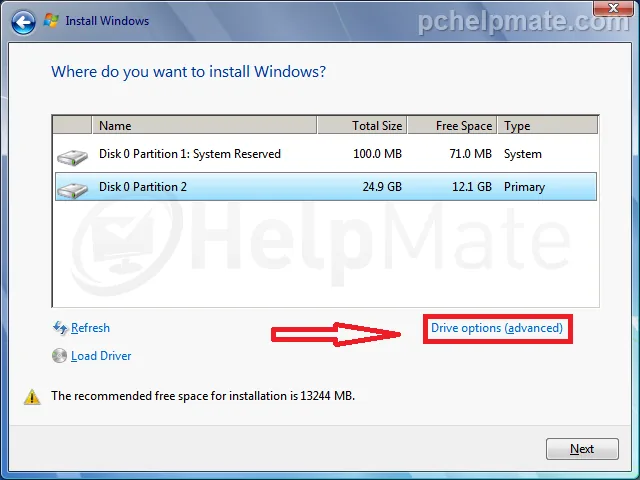Click the Refresh arrows icon
This screenshot has width=640, height=480.
click(60, 328)
